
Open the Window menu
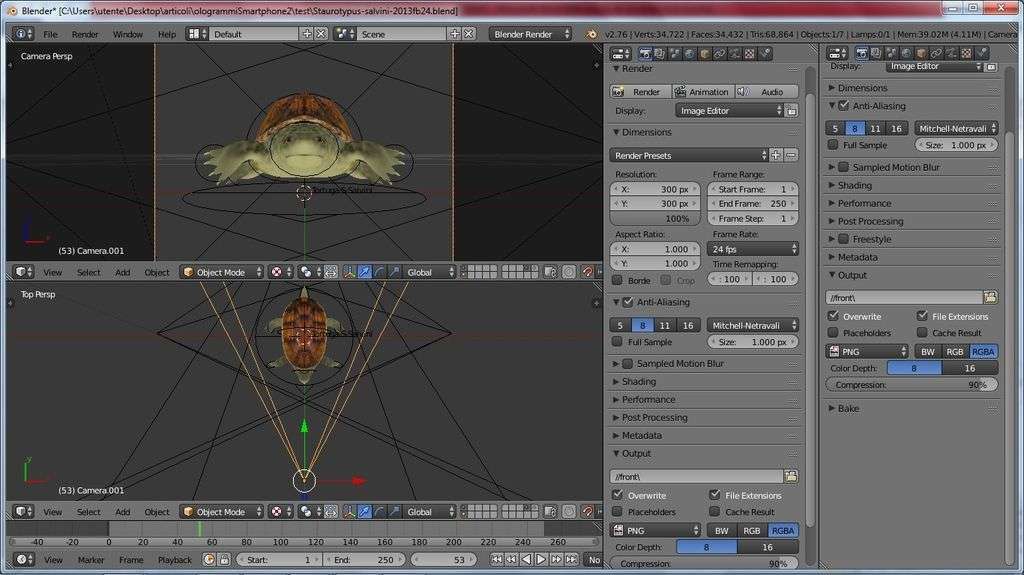coord(127,34)
